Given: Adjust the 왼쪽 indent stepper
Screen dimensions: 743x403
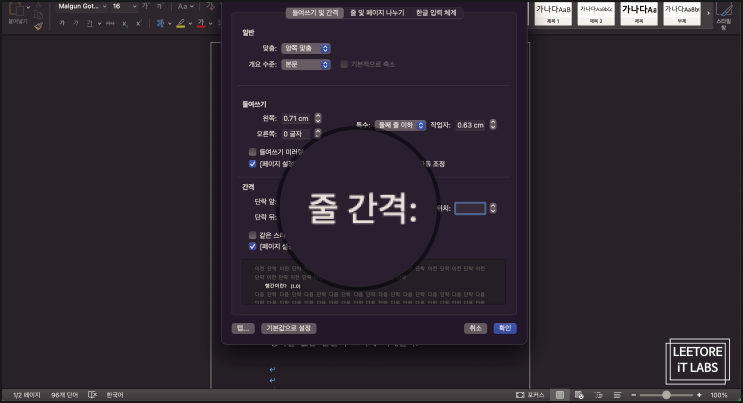Looking at the screenshot, I should (318, 118).
